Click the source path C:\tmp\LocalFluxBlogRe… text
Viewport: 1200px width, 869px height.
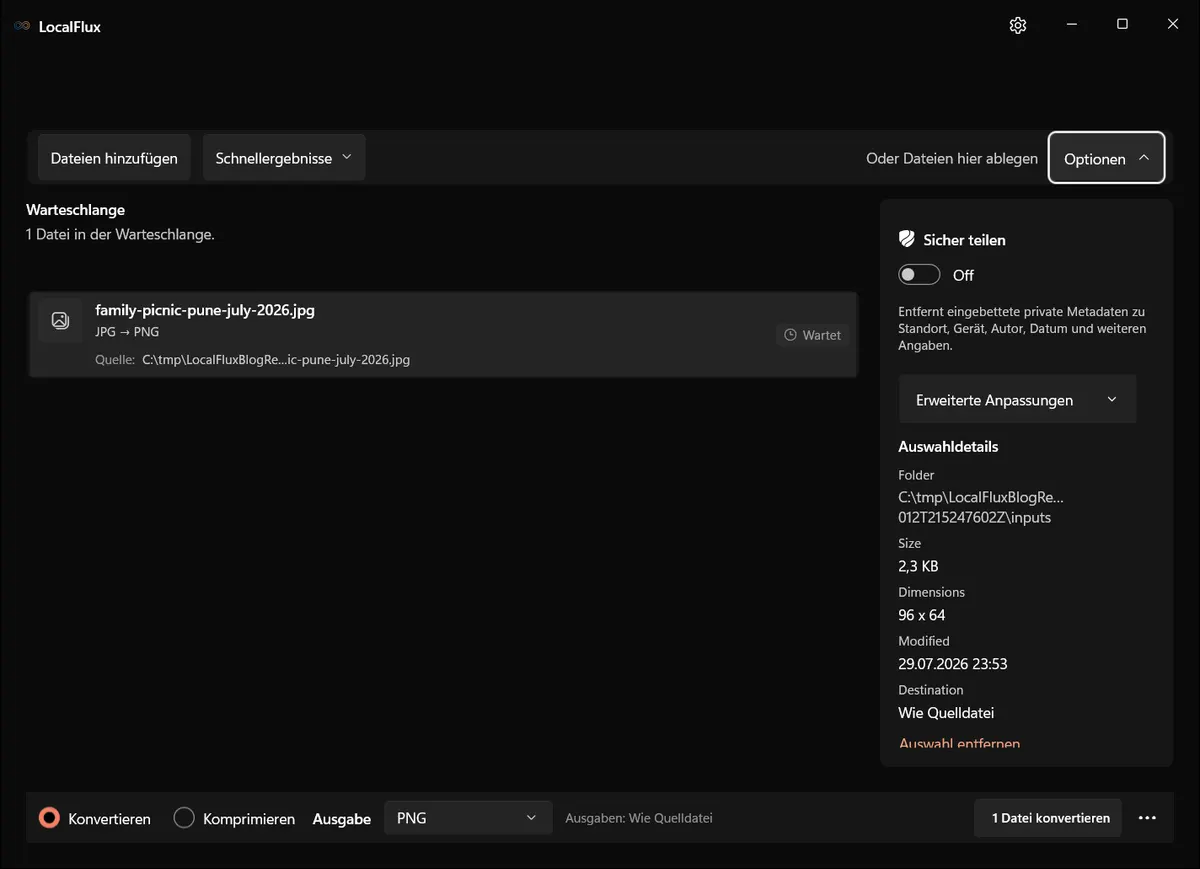pos(276,360)
